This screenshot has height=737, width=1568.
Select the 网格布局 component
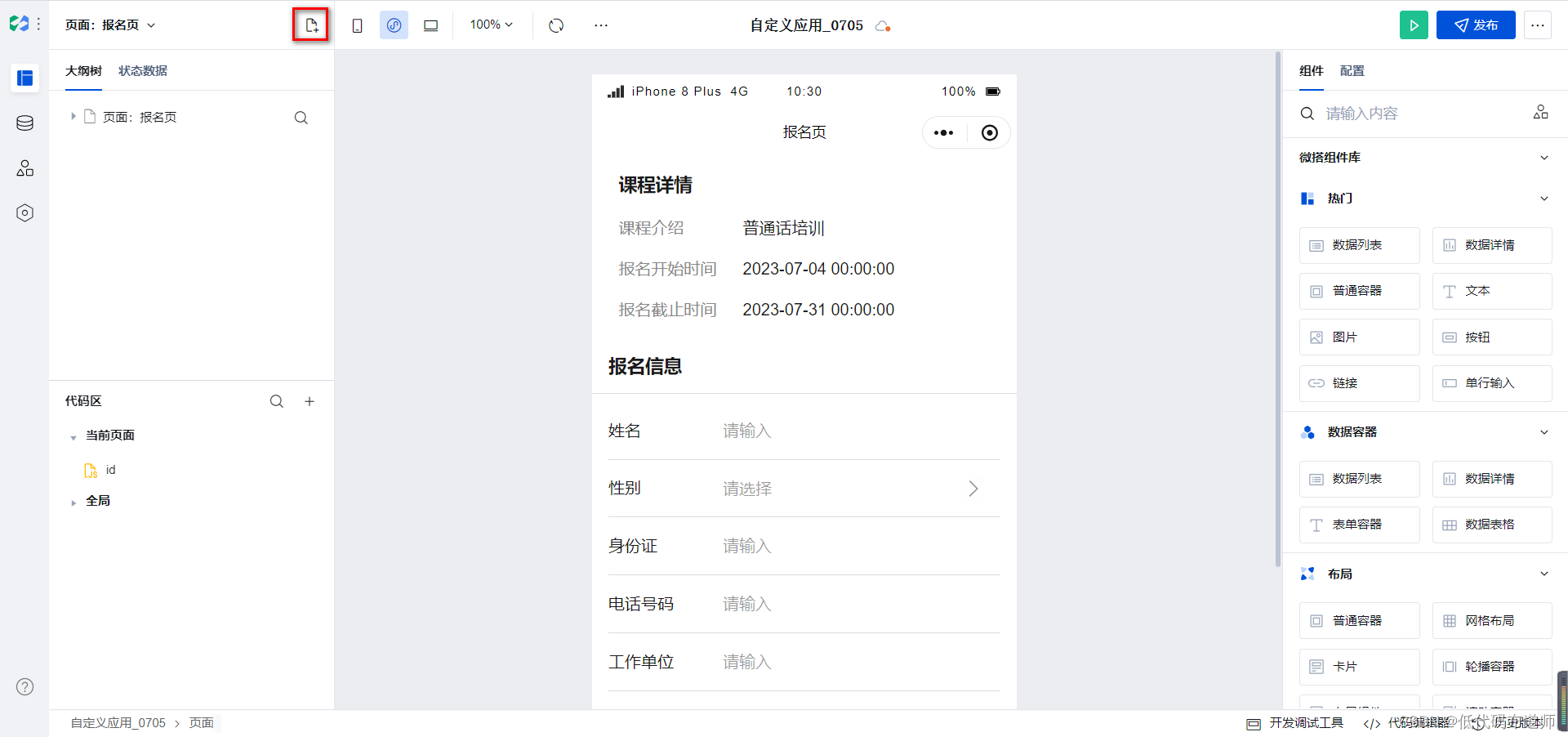(x=1492, y=621)
